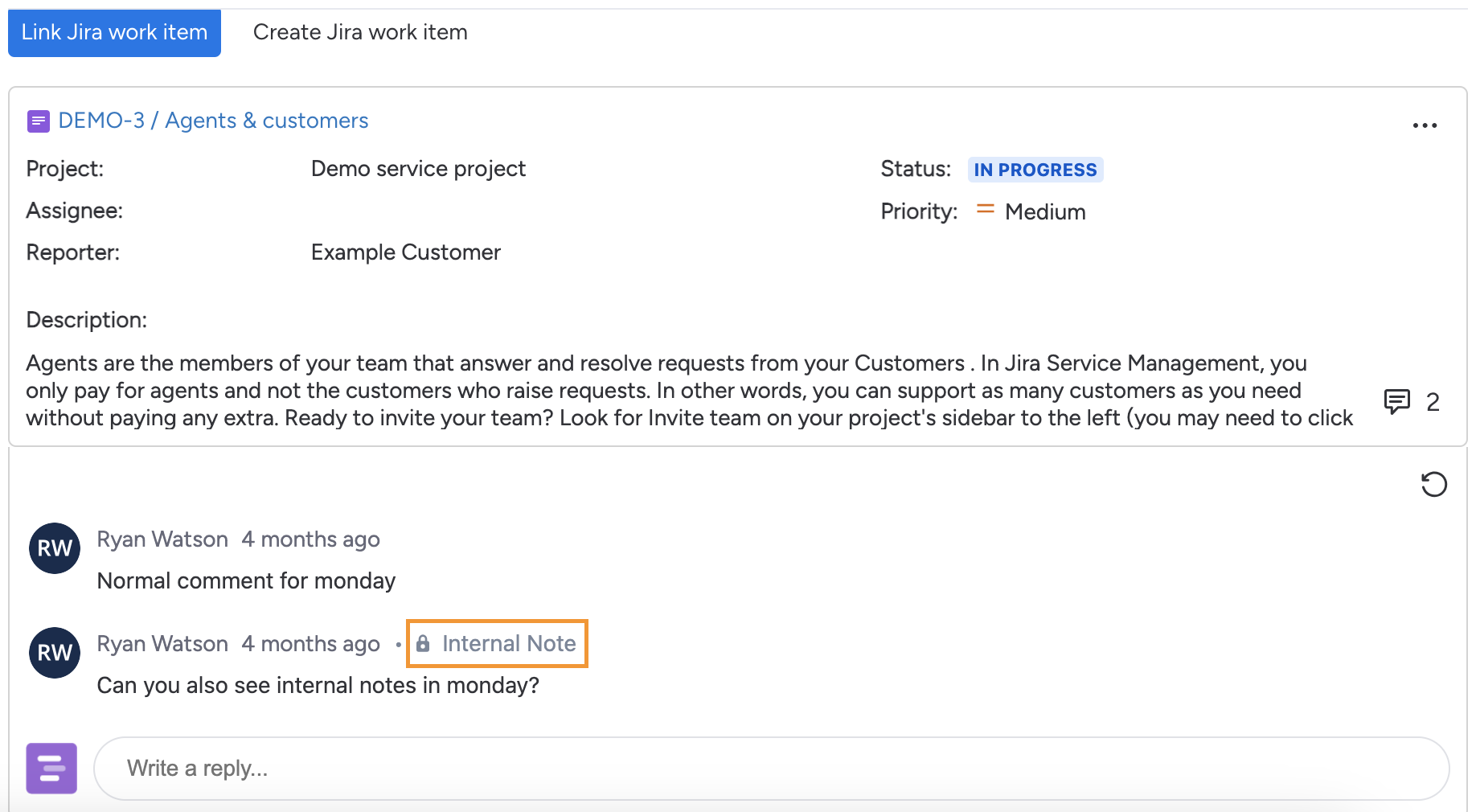This screenshot has height=812, width=1476.
Task: Click the comments count speech bubble icon
Action: click(1397, 401)
